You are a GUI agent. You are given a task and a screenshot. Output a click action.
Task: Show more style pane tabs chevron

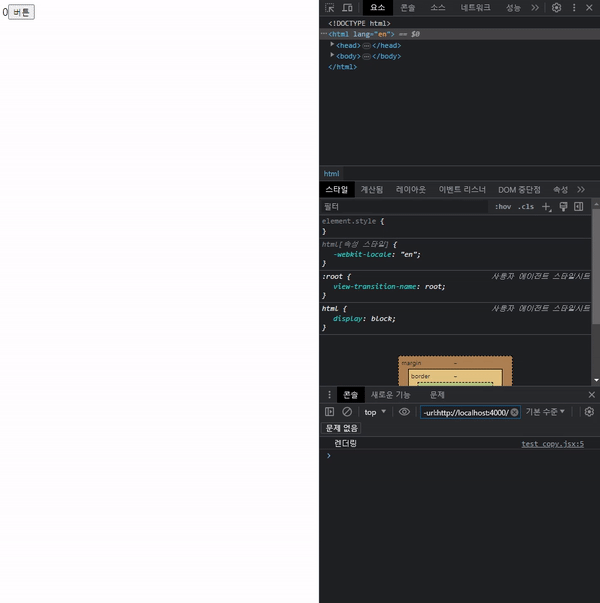(581, 190)
